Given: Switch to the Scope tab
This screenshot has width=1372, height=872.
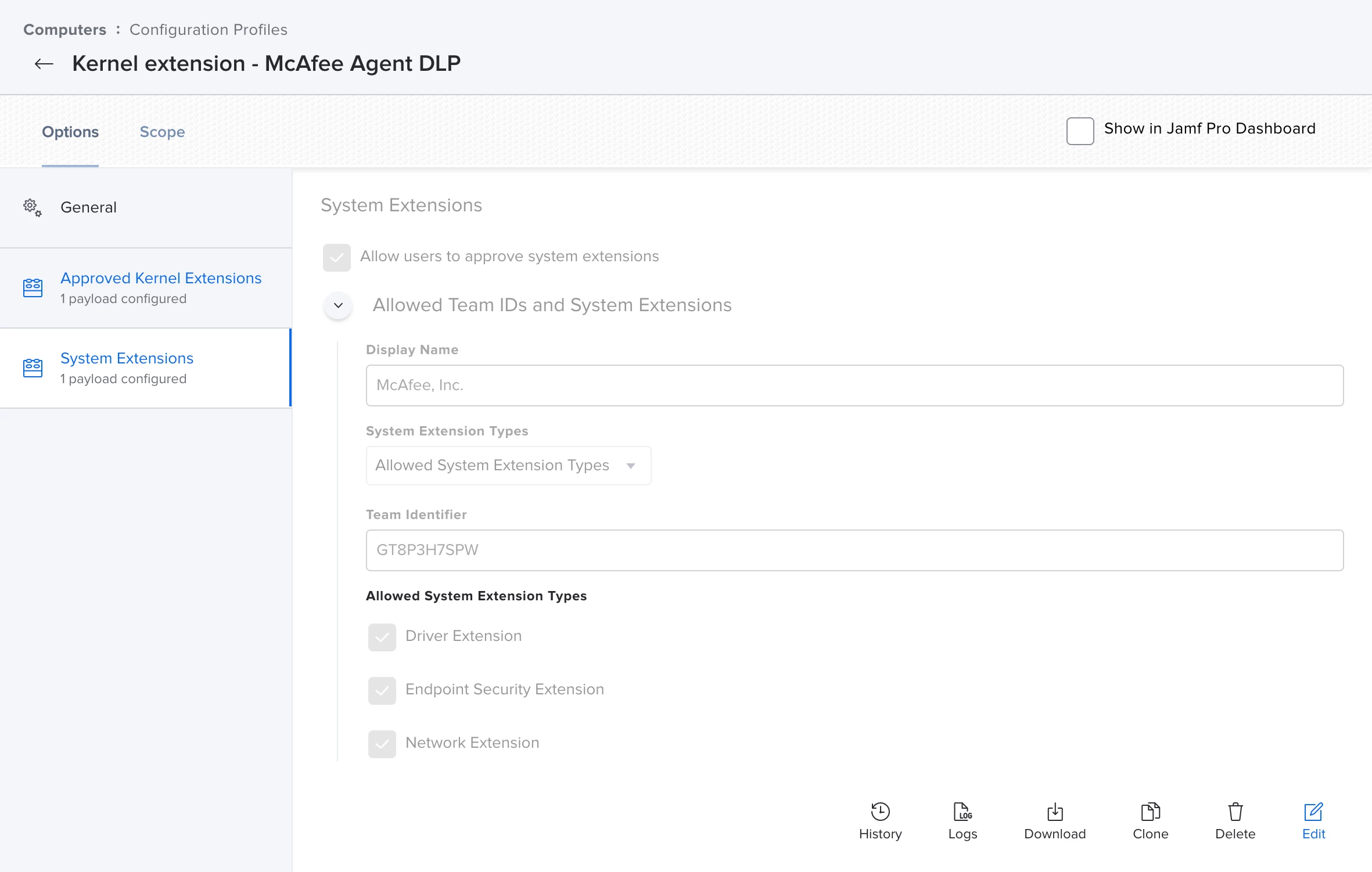Looking at the screenshot, I should click(162, 132).
